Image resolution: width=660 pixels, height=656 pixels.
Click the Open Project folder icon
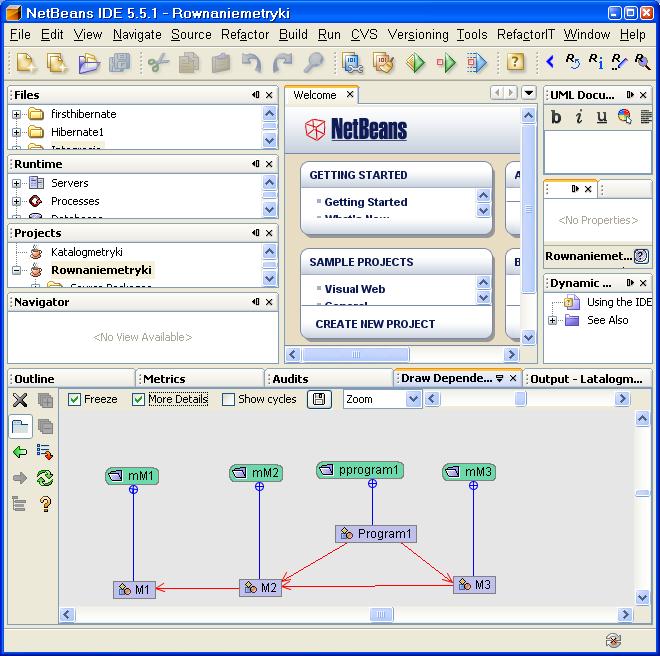pyautogui.click(x=88, y=62)
